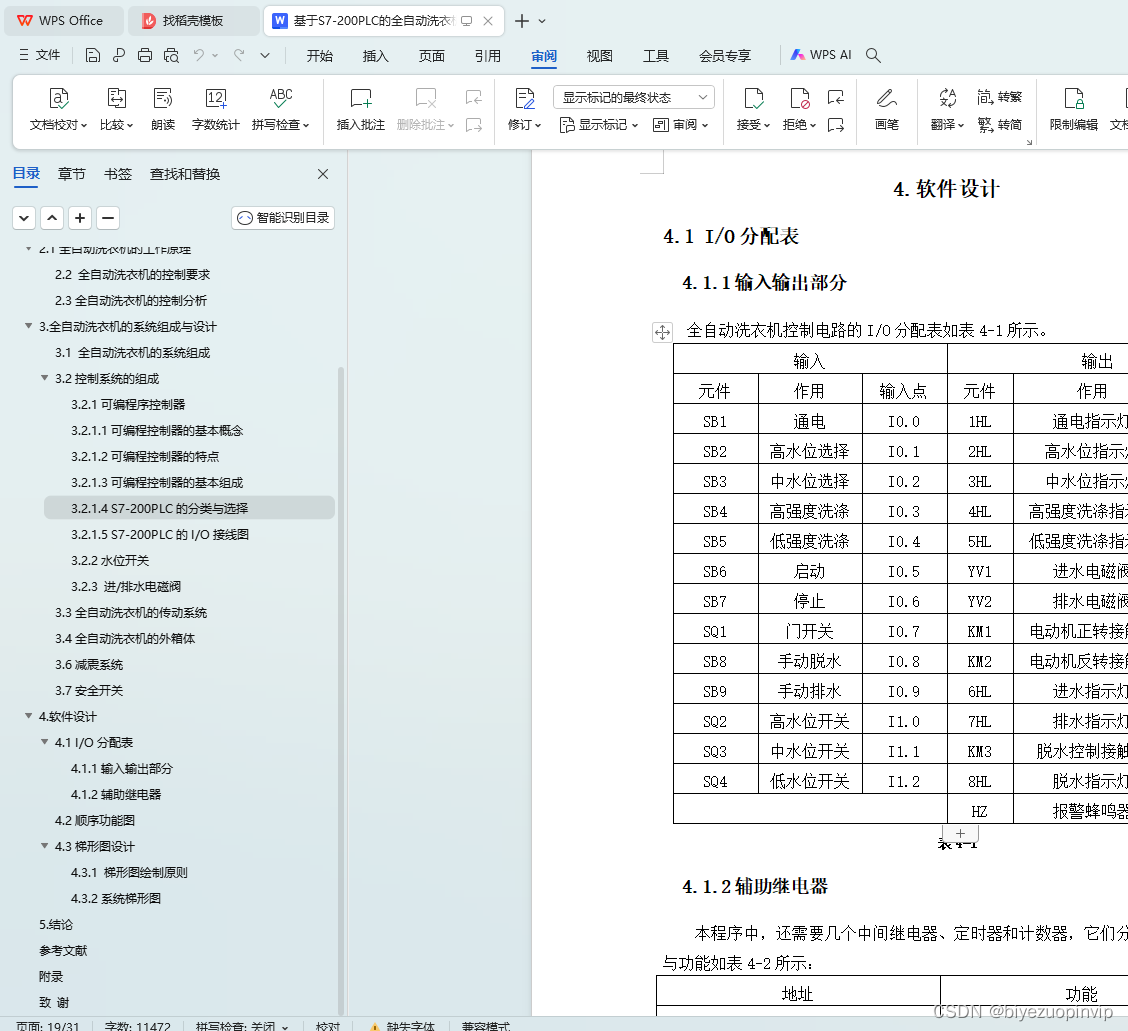The image size is (1128, 1031).
Task: Switch to the WPS Office home tab
Action: point(63,21)
